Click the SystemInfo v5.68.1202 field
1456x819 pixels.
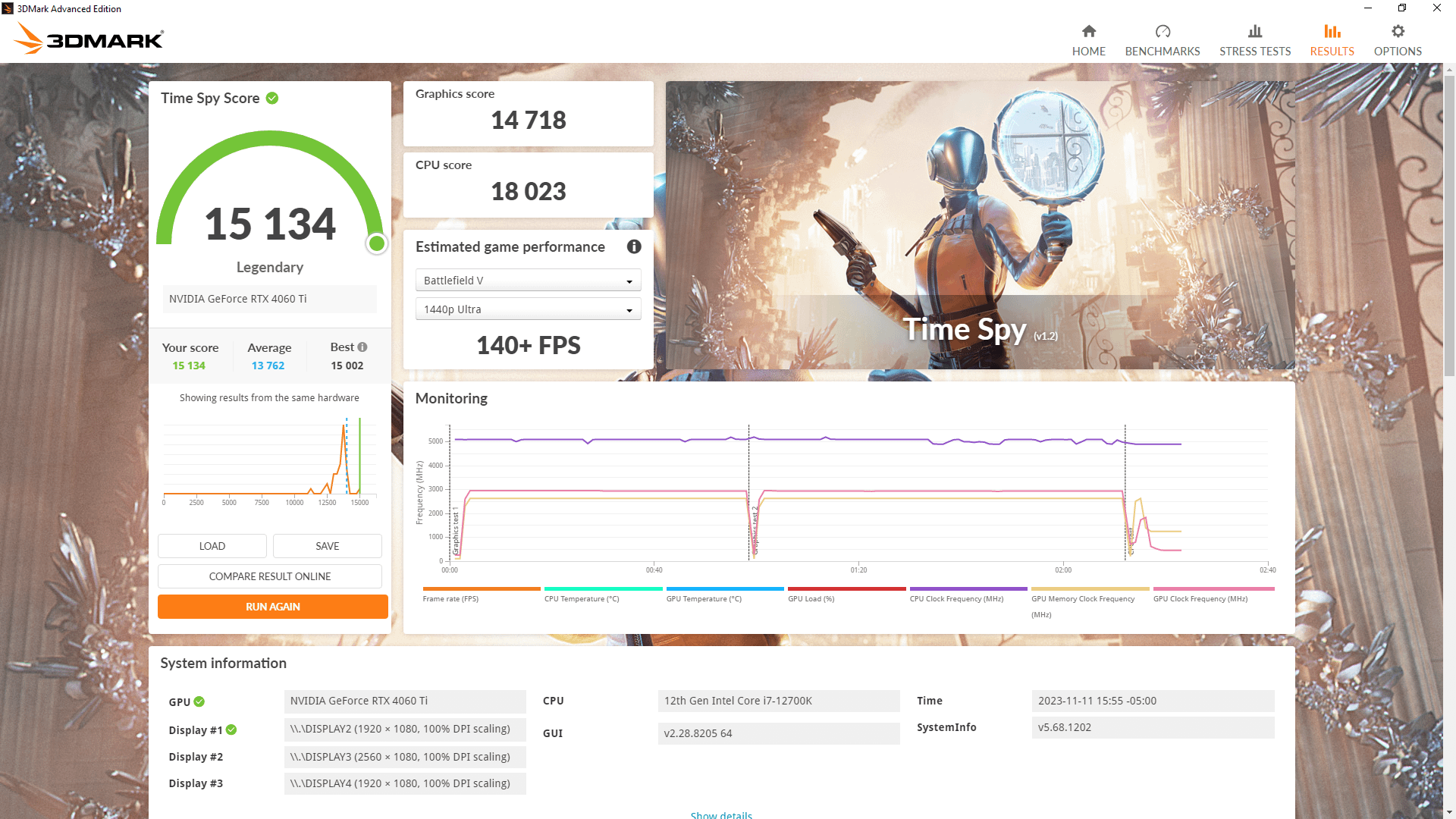pos(1153,728)
